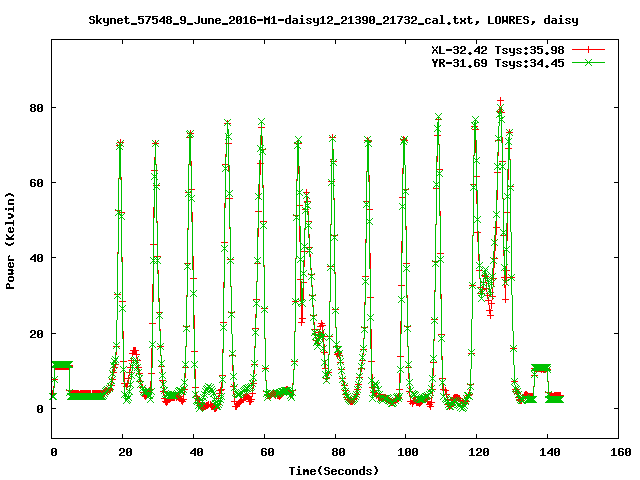Click y-axis tick label "20"
The height and width of the screenshot is (480, 640).
(x=36, y=334)
